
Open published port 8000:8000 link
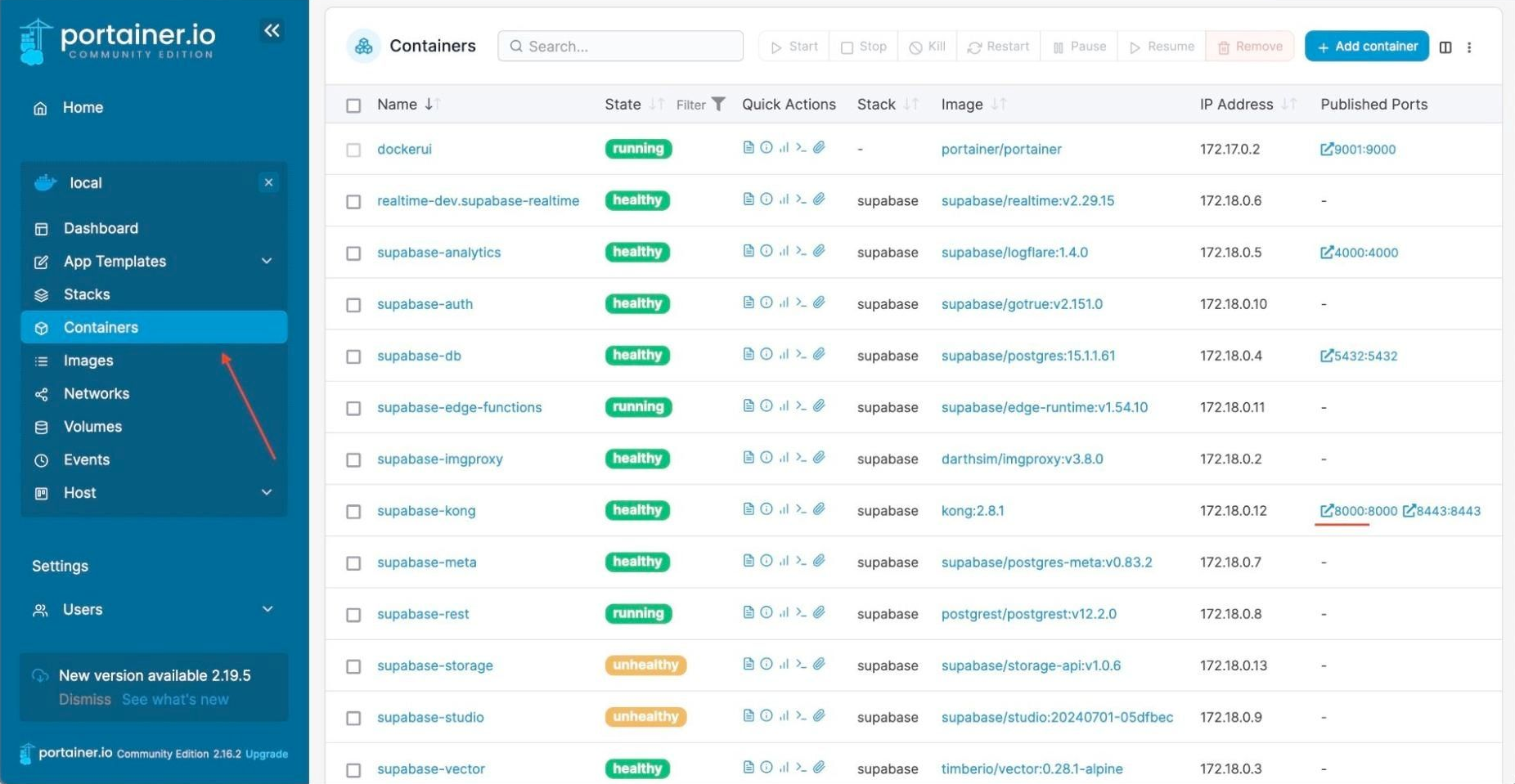point(1358,511)
